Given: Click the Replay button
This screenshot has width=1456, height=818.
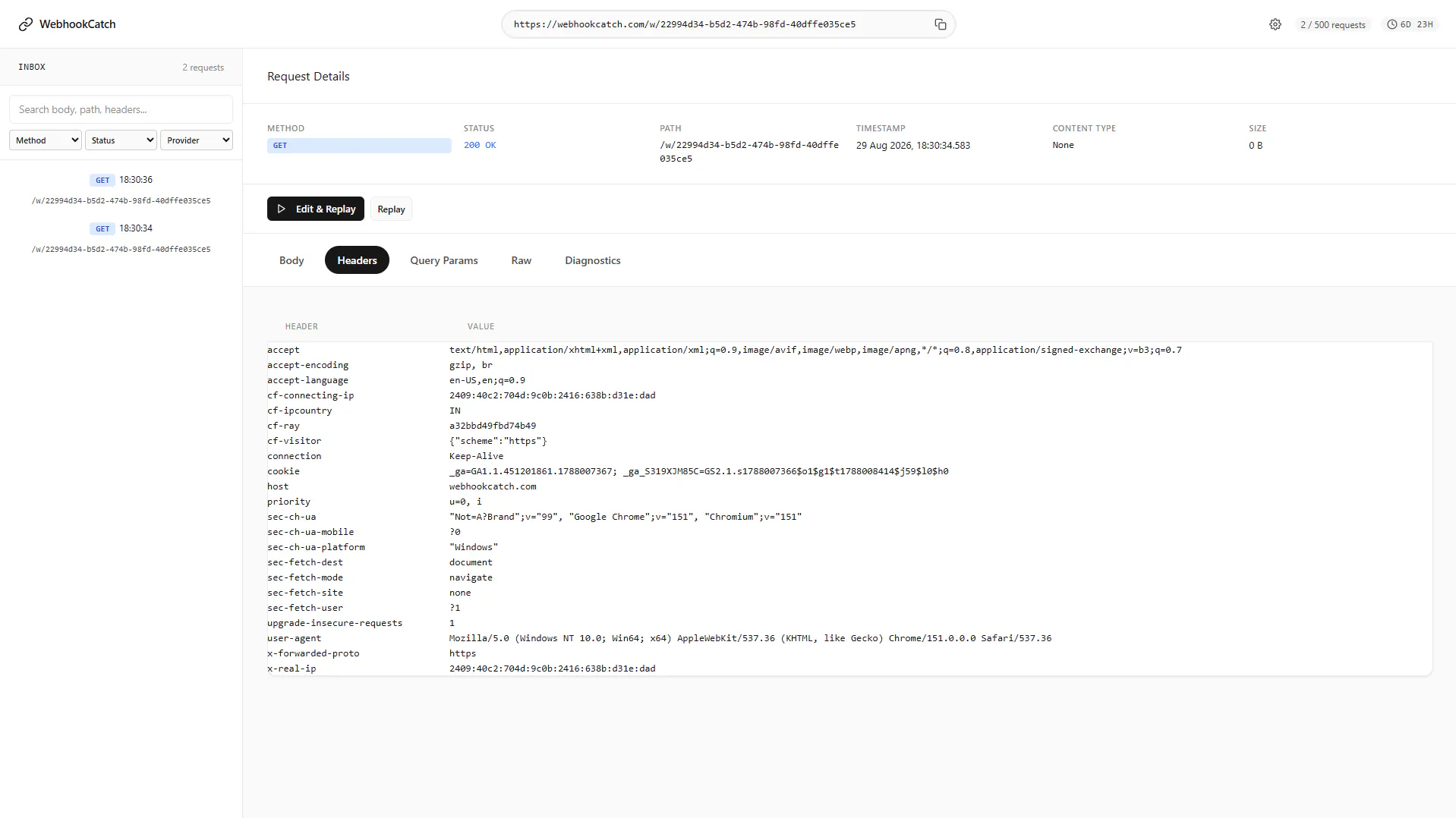Looking at the screenshot, I should click(391, 209).
